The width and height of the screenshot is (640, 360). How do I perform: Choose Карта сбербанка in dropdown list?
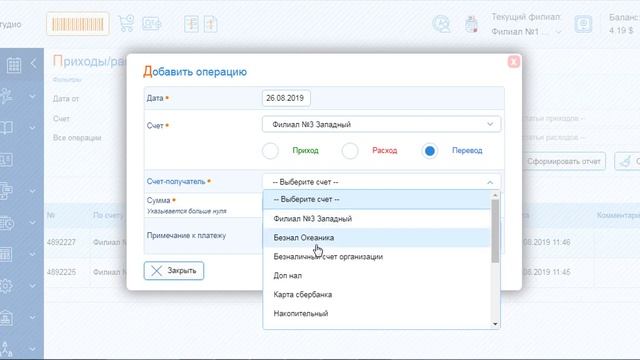pos(377,294)
